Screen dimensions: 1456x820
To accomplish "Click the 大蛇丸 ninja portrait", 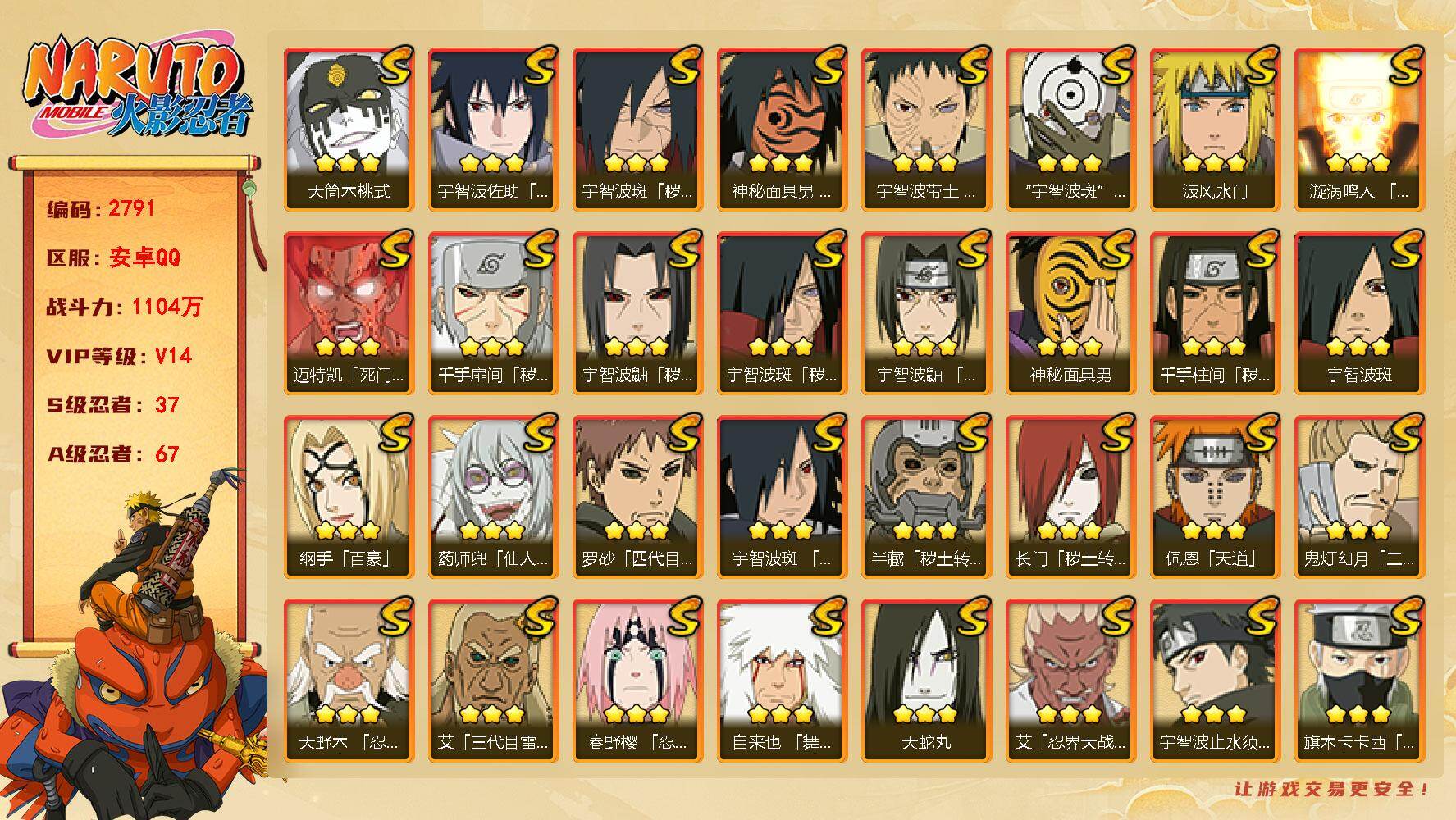I will tap(927, 681).
